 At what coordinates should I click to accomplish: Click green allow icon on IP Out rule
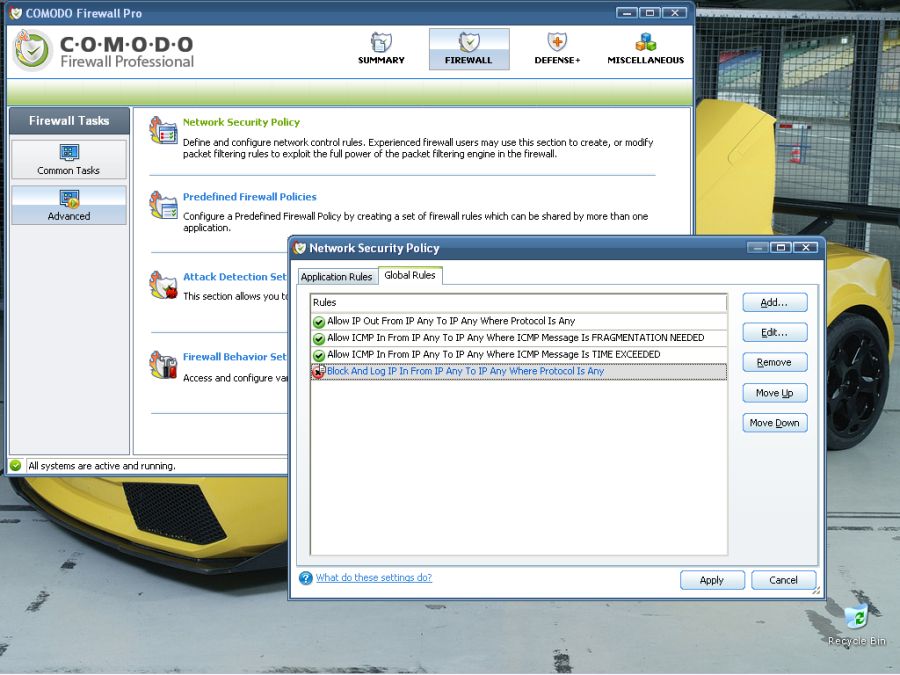(x=319, y=322)
